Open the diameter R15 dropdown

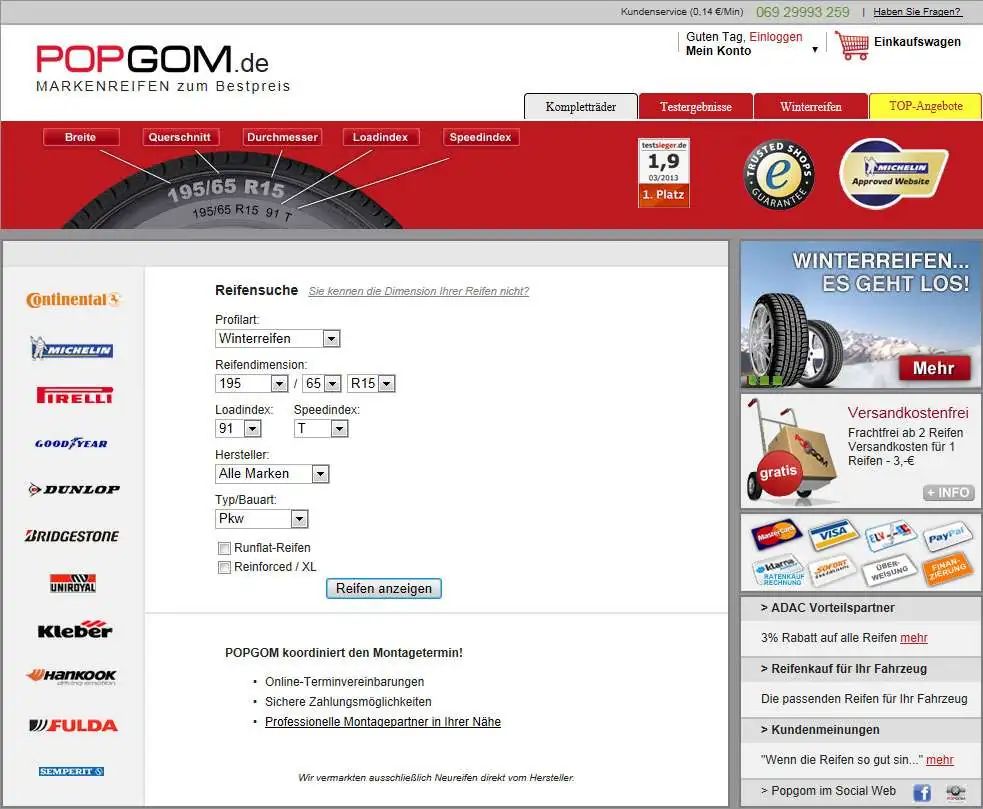click(371, 383)
